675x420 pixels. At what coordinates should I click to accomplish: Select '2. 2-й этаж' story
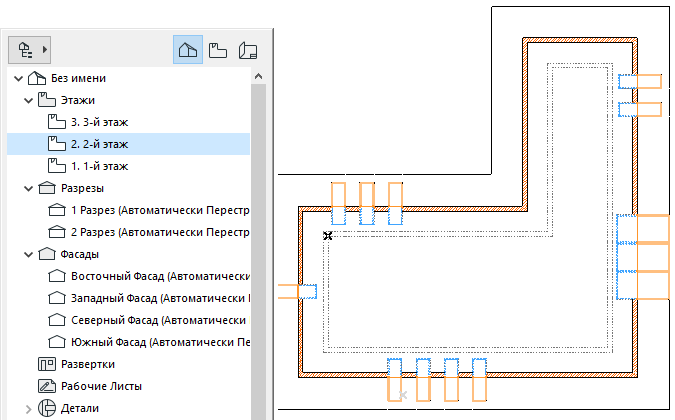pos(99,144)
